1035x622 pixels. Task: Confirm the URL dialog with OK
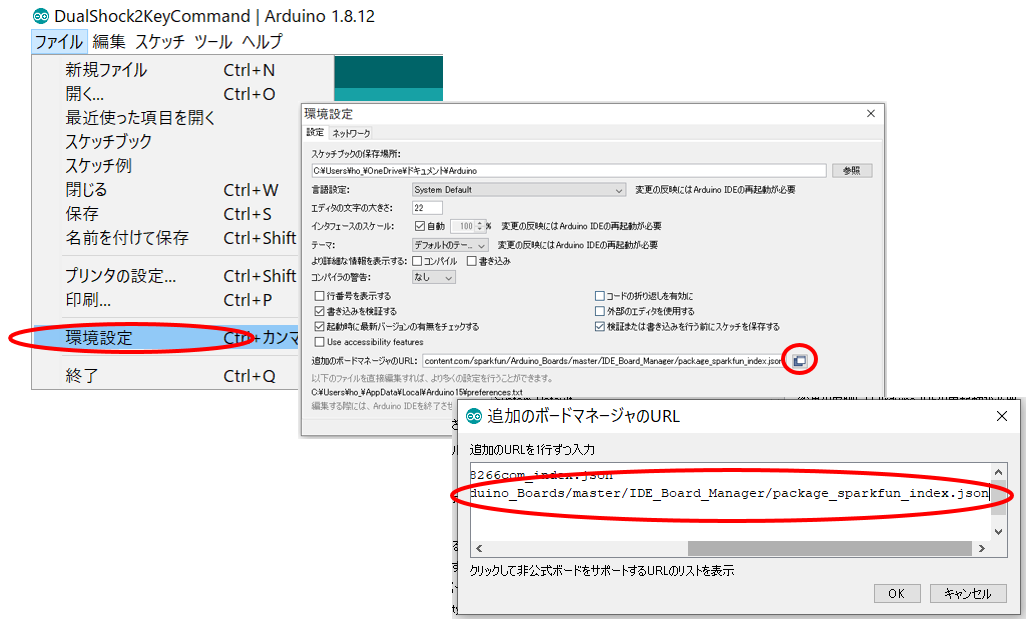coord(896,594)
